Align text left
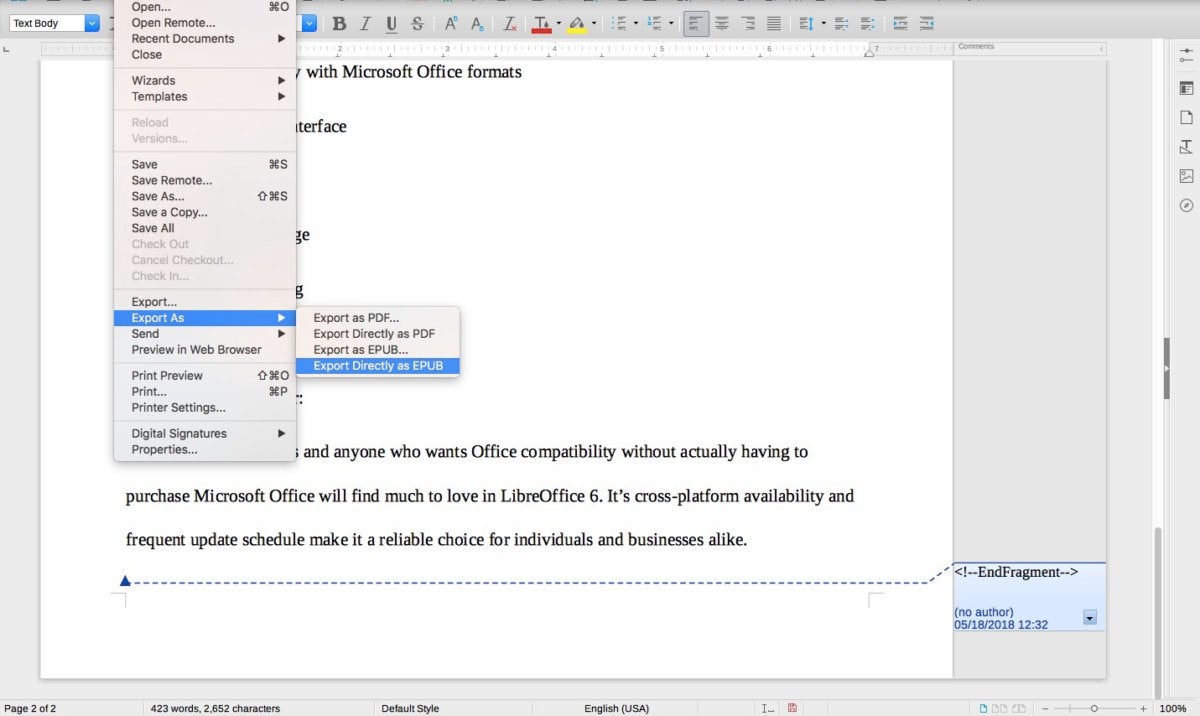 pyautogui.click(x=696, y=23)
